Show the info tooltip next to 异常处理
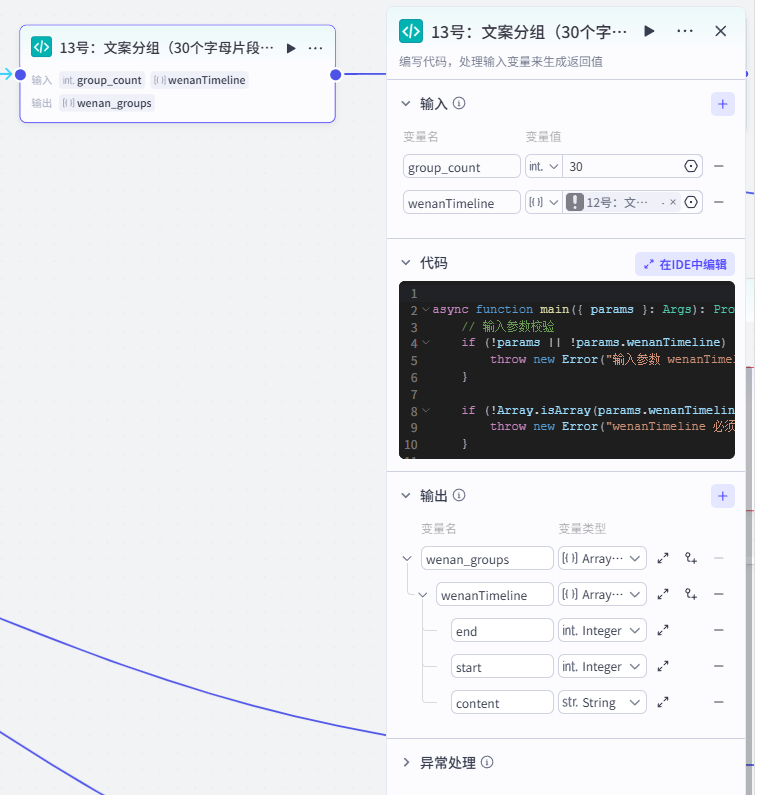This screenshot has height=795, width=757. tap(487, 762)
